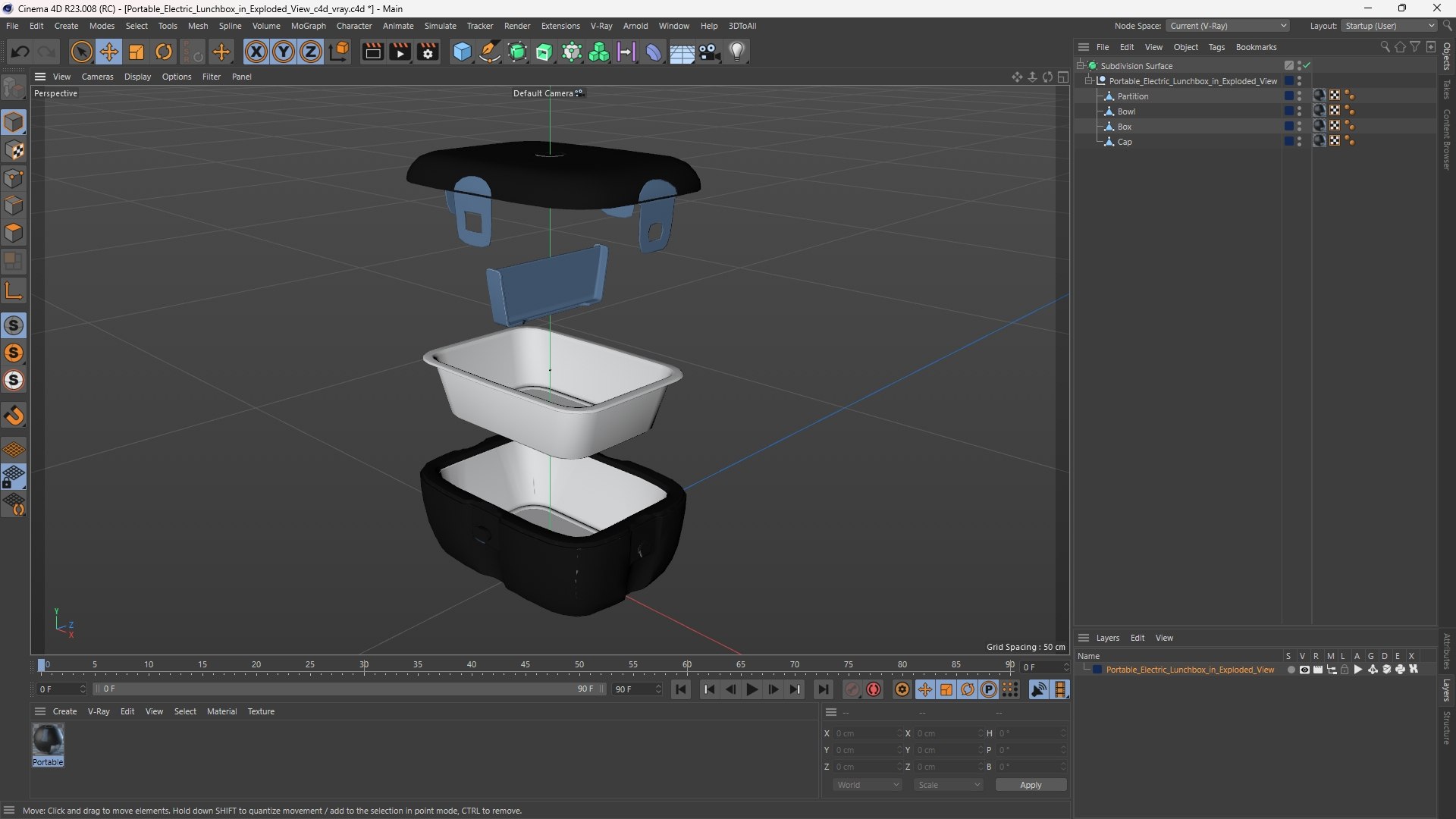This screenshot has height=819, width=1456.
Task: Enable the Axis mode L icon
Action: tap(14, 290)
